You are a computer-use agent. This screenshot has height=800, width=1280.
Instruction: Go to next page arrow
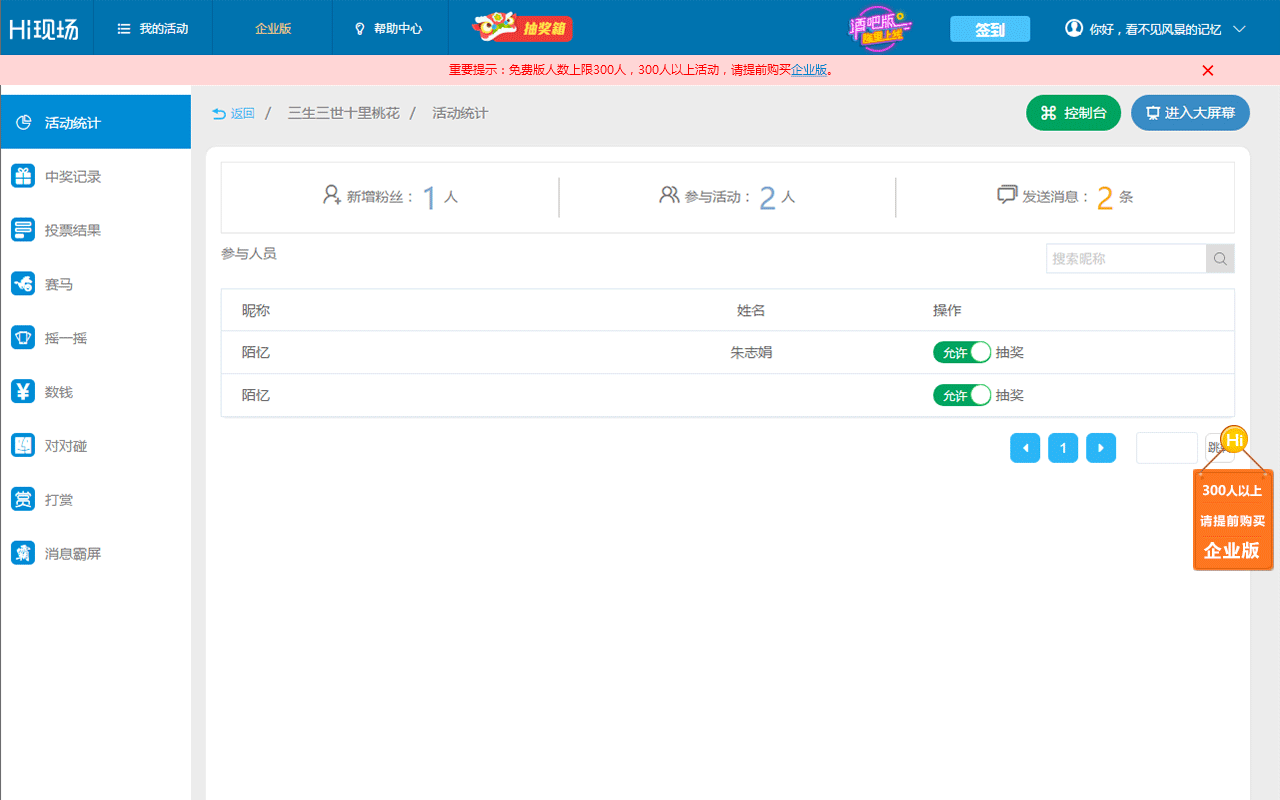pos(1101,448)
